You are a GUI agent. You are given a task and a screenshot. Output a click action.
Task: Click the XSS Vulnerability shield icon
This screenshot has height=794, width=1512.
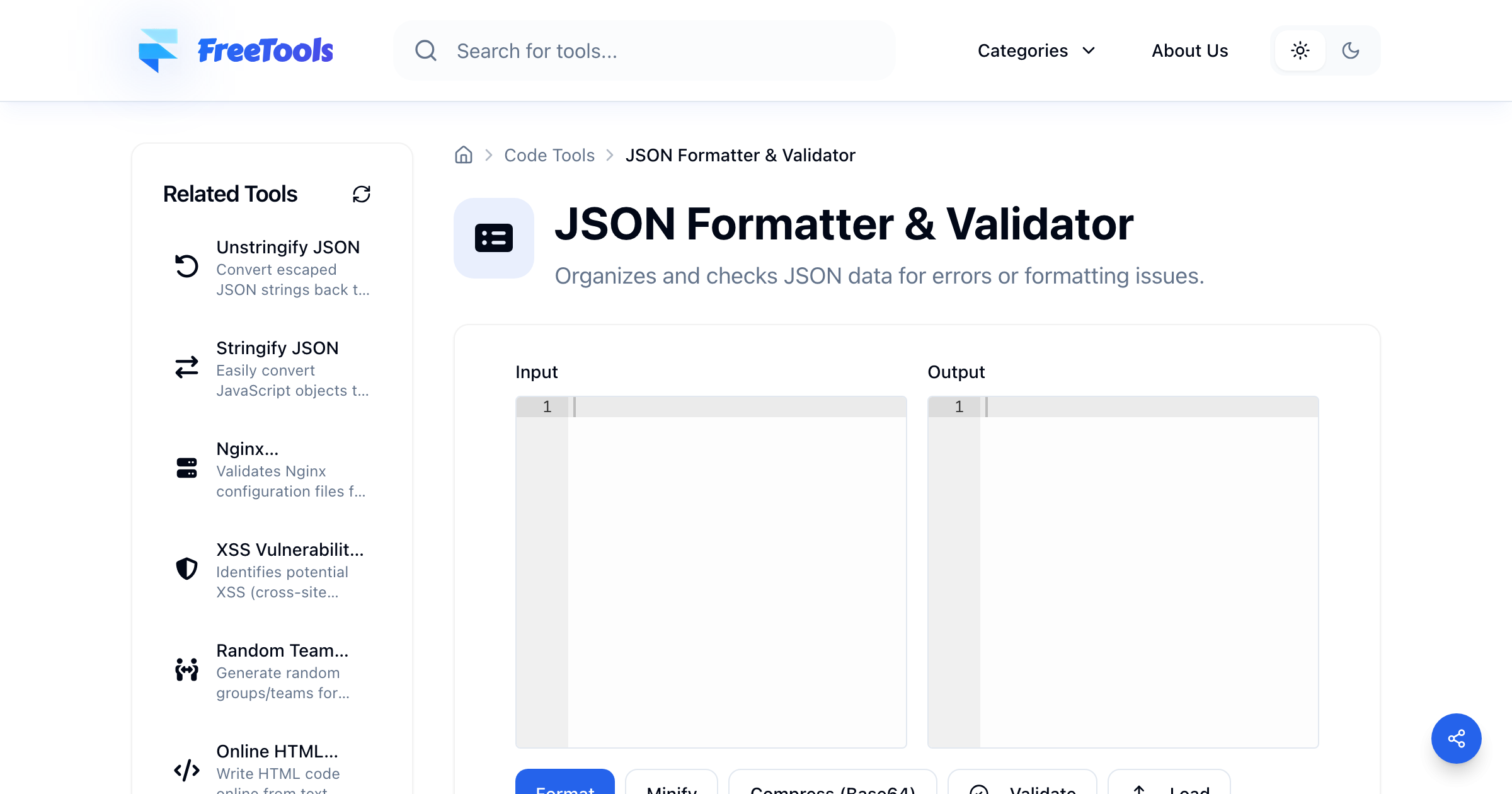[x=186, y=568]
